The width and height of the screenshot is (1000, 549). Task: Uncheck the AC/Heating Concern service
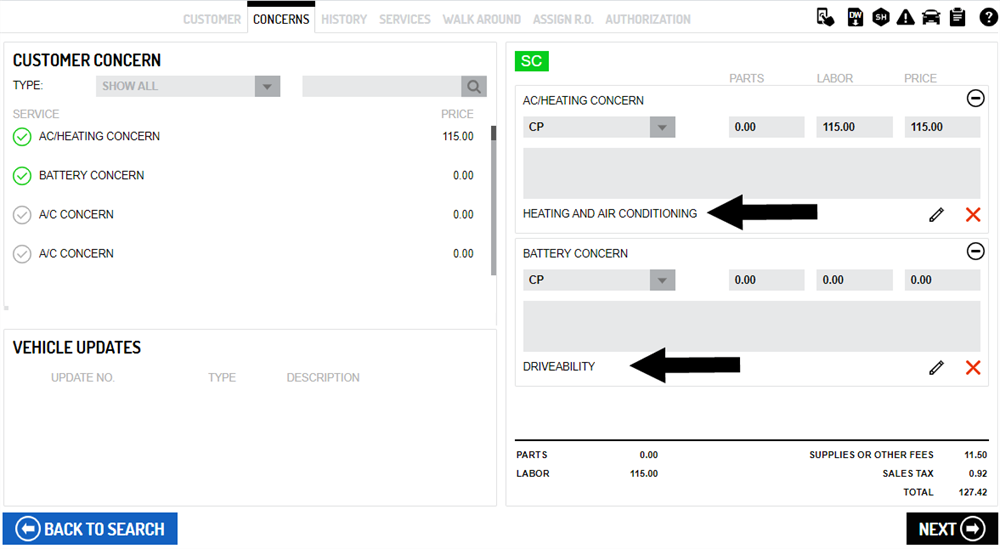[22, 137]
